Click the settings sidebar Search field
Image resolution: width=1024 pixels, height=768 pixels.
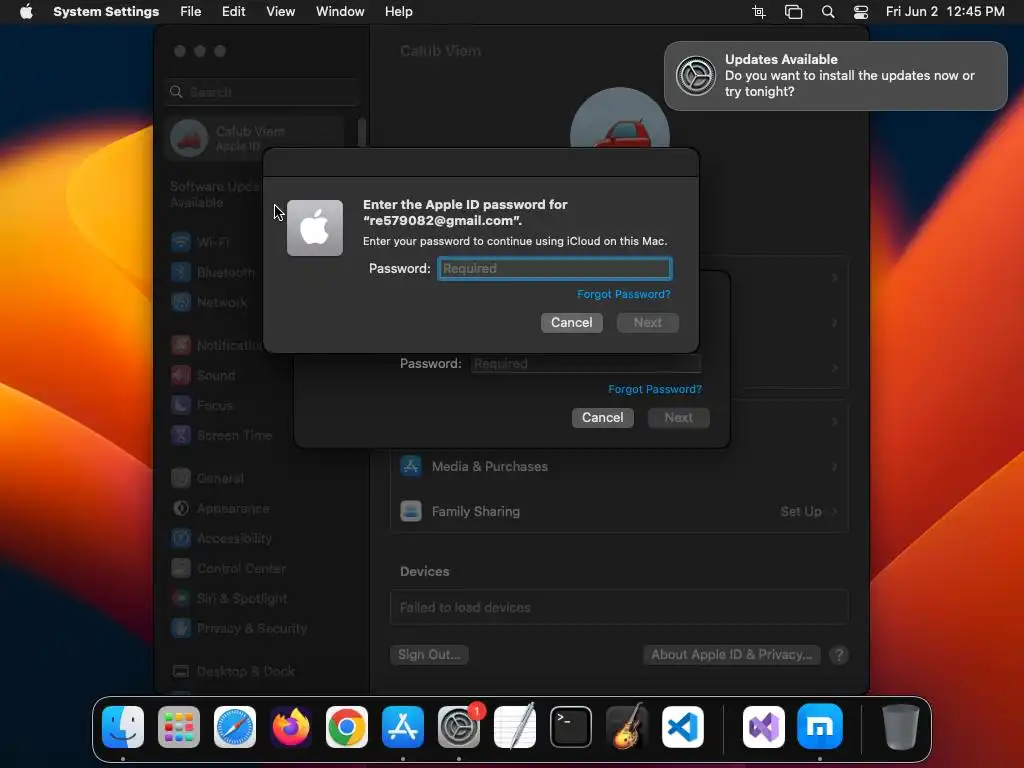click(262, 92)
